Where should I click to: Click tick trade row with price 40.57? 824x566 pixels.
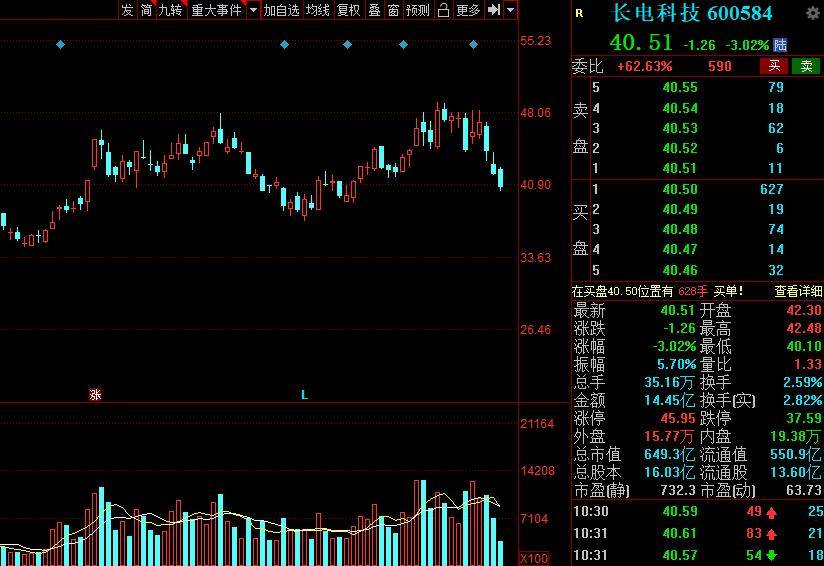[x=698, y=555]
